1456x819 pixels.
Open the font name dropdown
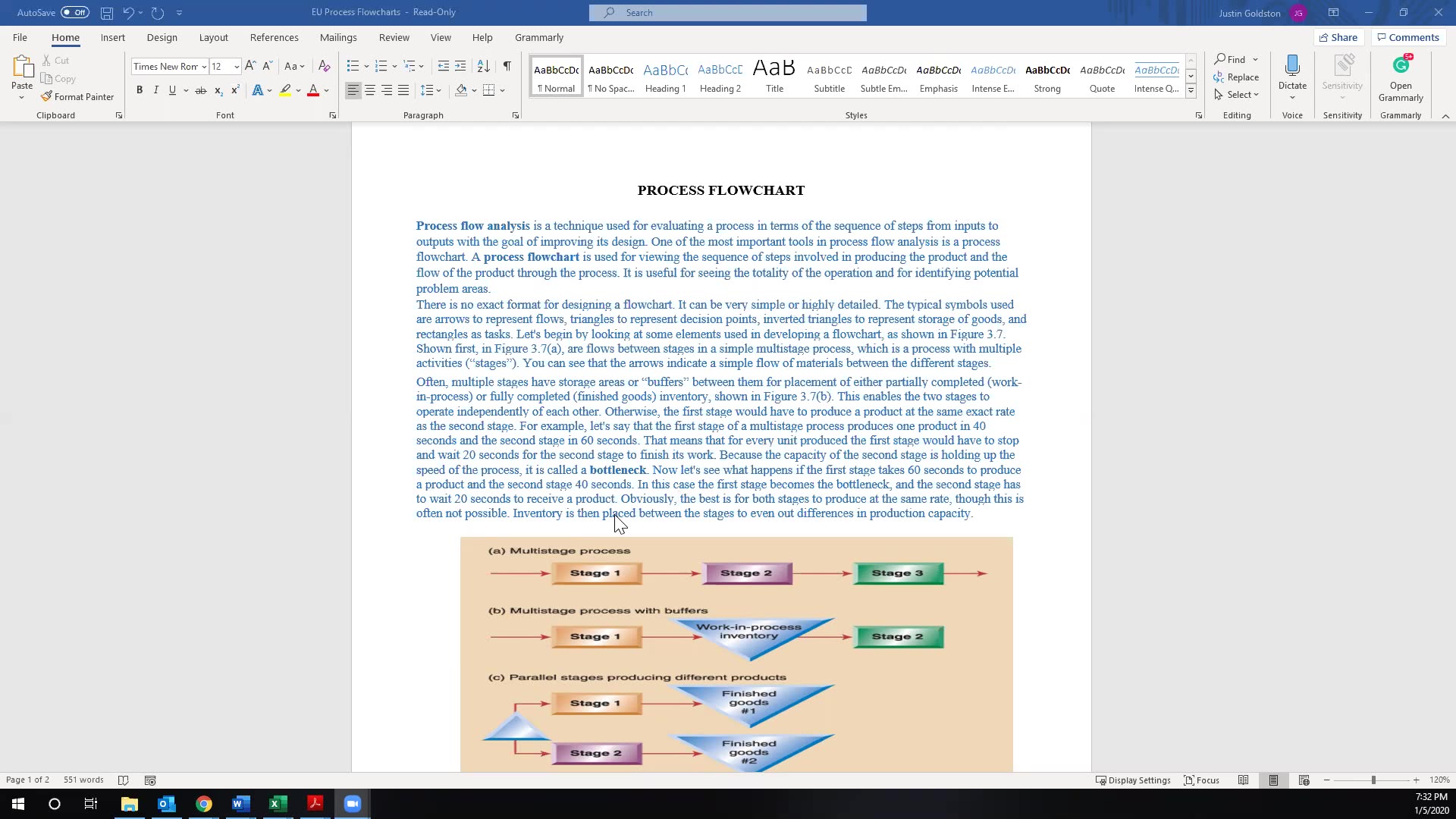[x=203, y=67]
